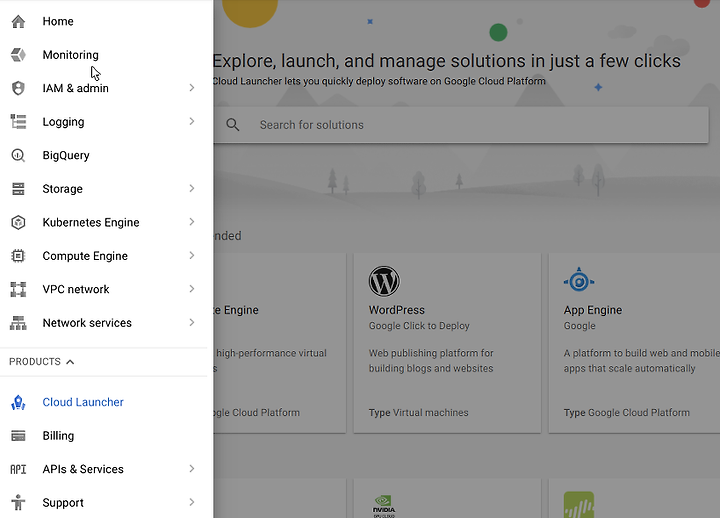720x518 pixels.
Task: Click the Cloud Launcher rocket icon
Action: click(x=18, y=402)
